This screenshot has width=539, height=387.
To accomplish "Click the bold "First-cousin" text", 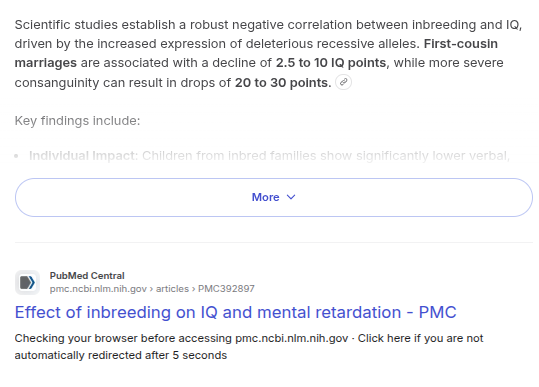I will (461, 44).
